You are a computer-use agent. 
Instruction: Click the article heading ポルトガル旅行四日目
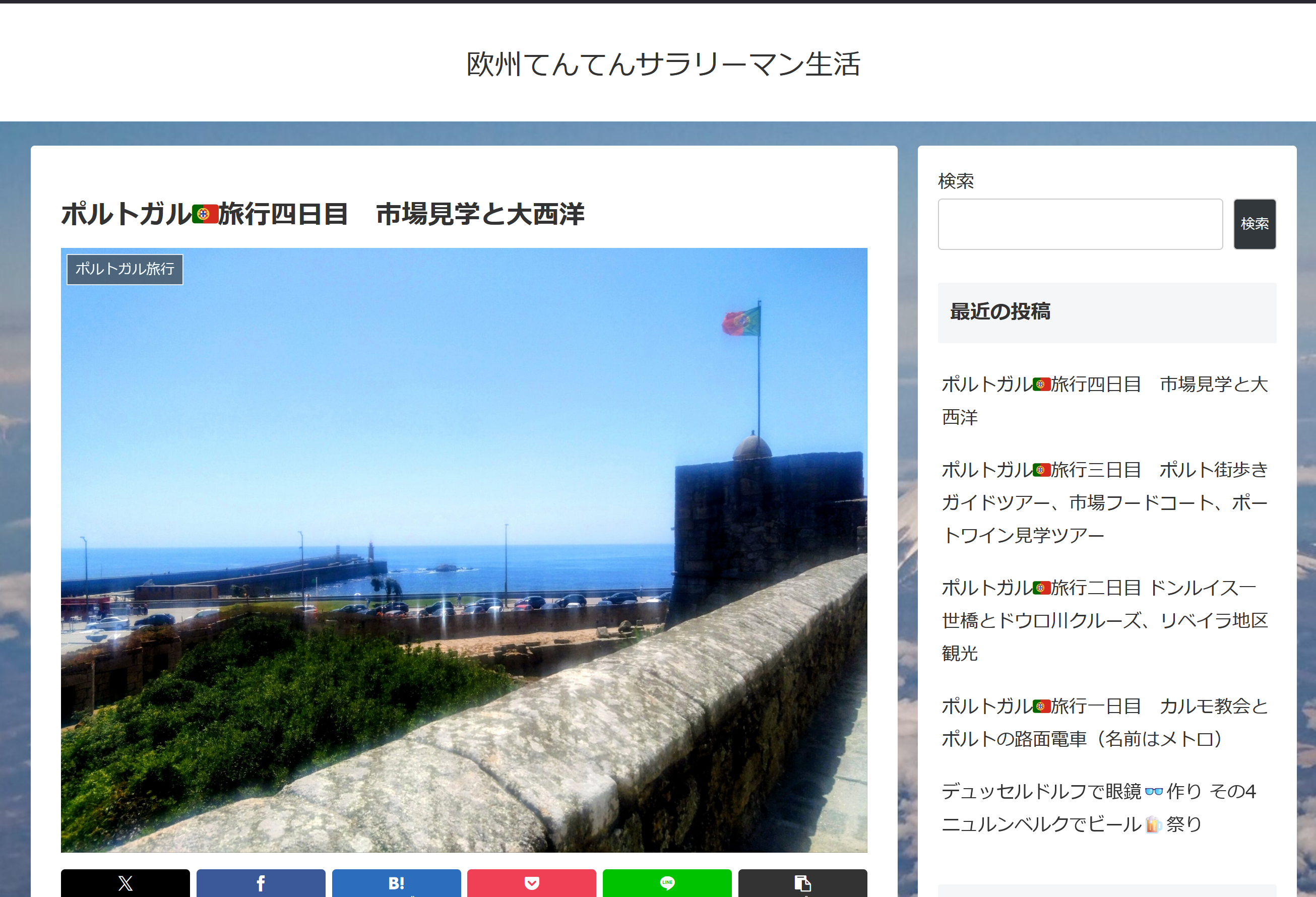point(322,214)
